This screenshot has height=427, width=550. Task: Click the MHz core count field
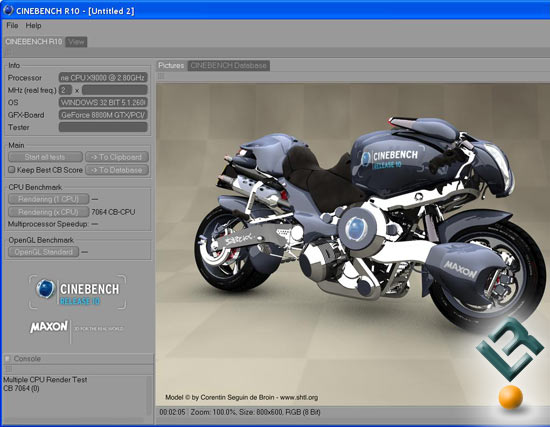65,90
